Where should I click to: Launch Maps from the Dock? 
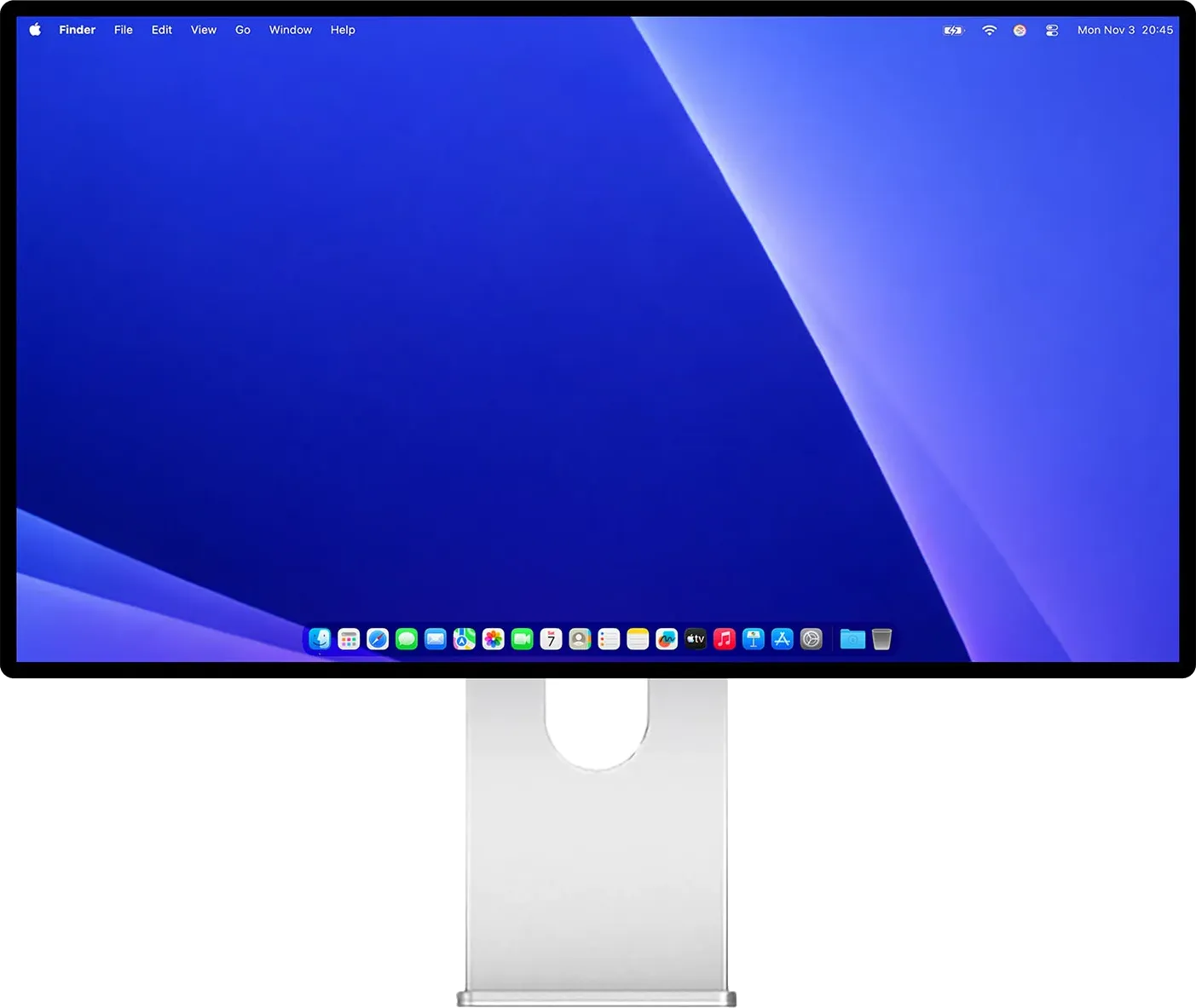click(465, 639)
